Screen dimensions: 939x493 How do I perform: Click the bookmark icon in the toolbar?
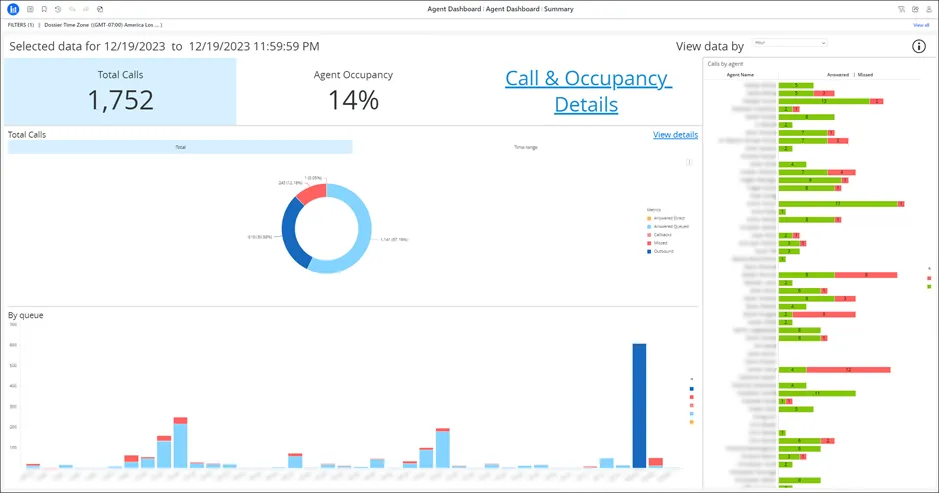(x=44, y=10)
